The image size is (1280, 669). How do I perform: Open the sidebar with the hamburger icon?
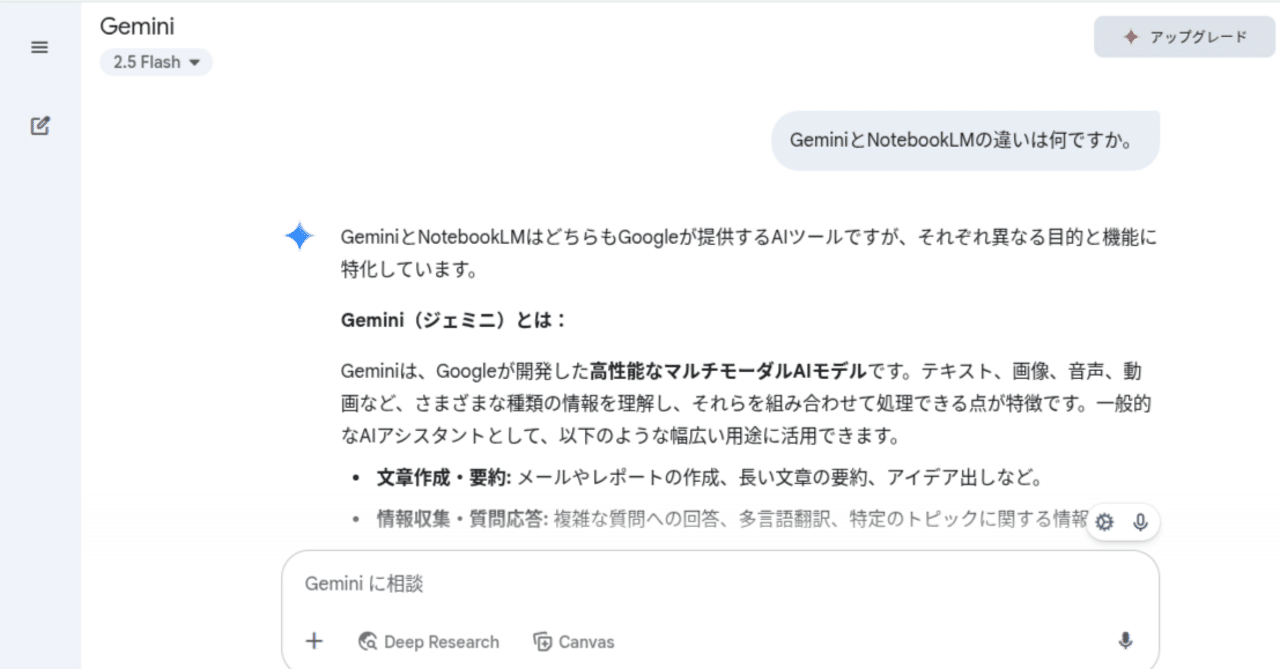pyautogui.click(x=38, y=46)
